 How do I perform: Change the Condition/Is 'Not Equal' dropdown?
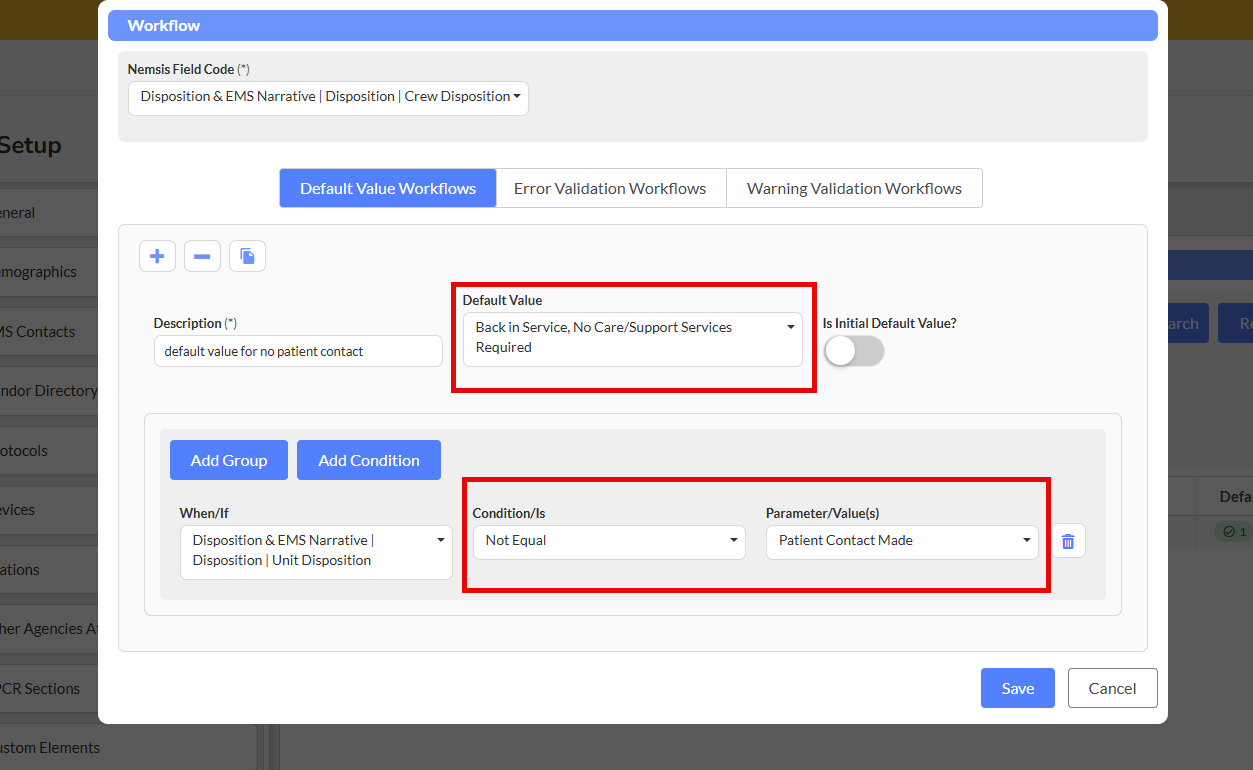pyautogui.click(x=608, y=541)
